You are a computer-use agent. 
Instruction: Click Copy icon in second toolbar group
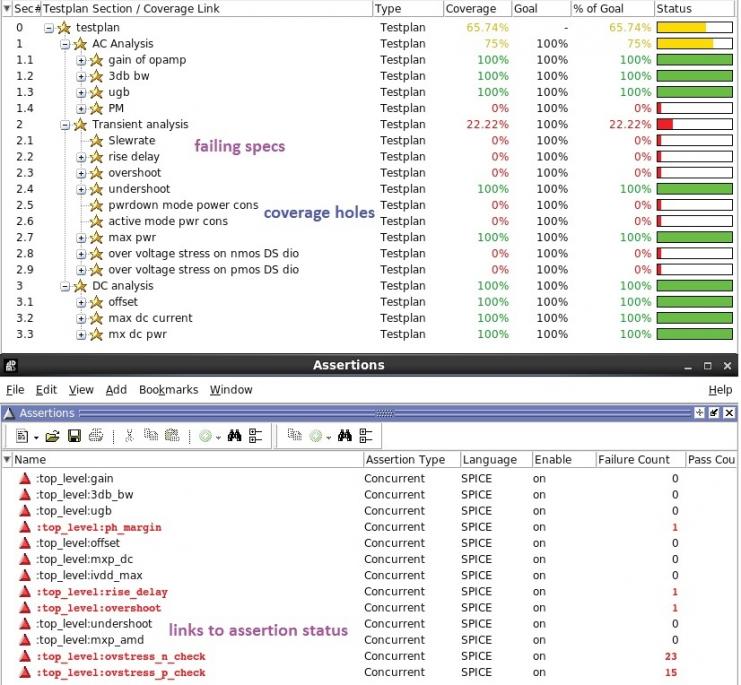tap(294, 435)
